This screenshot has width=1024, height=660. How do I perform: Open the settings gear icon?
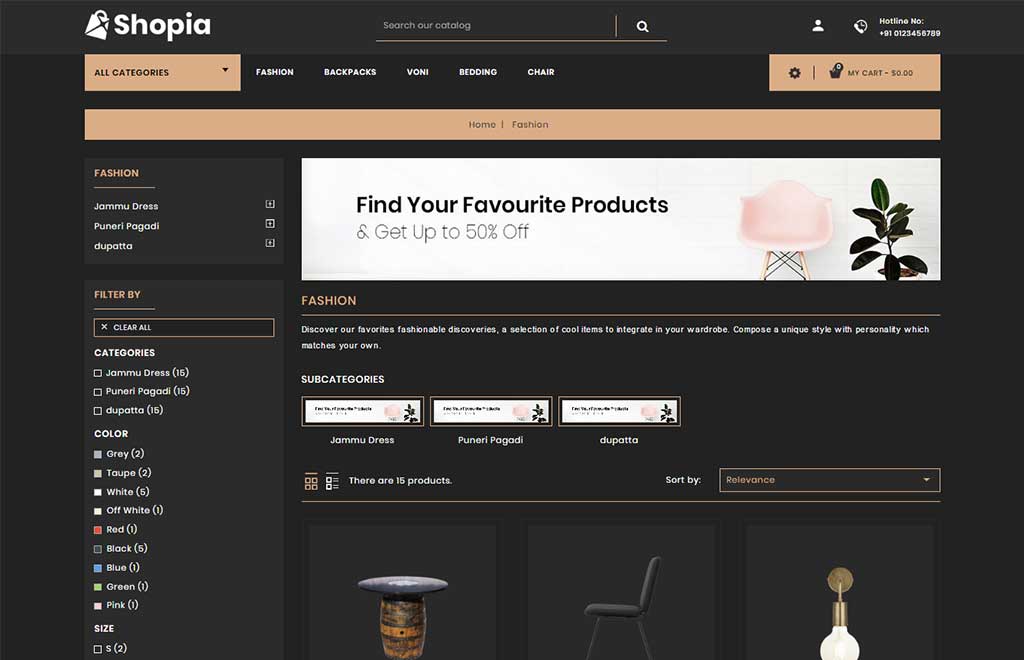tap(794, 73)
